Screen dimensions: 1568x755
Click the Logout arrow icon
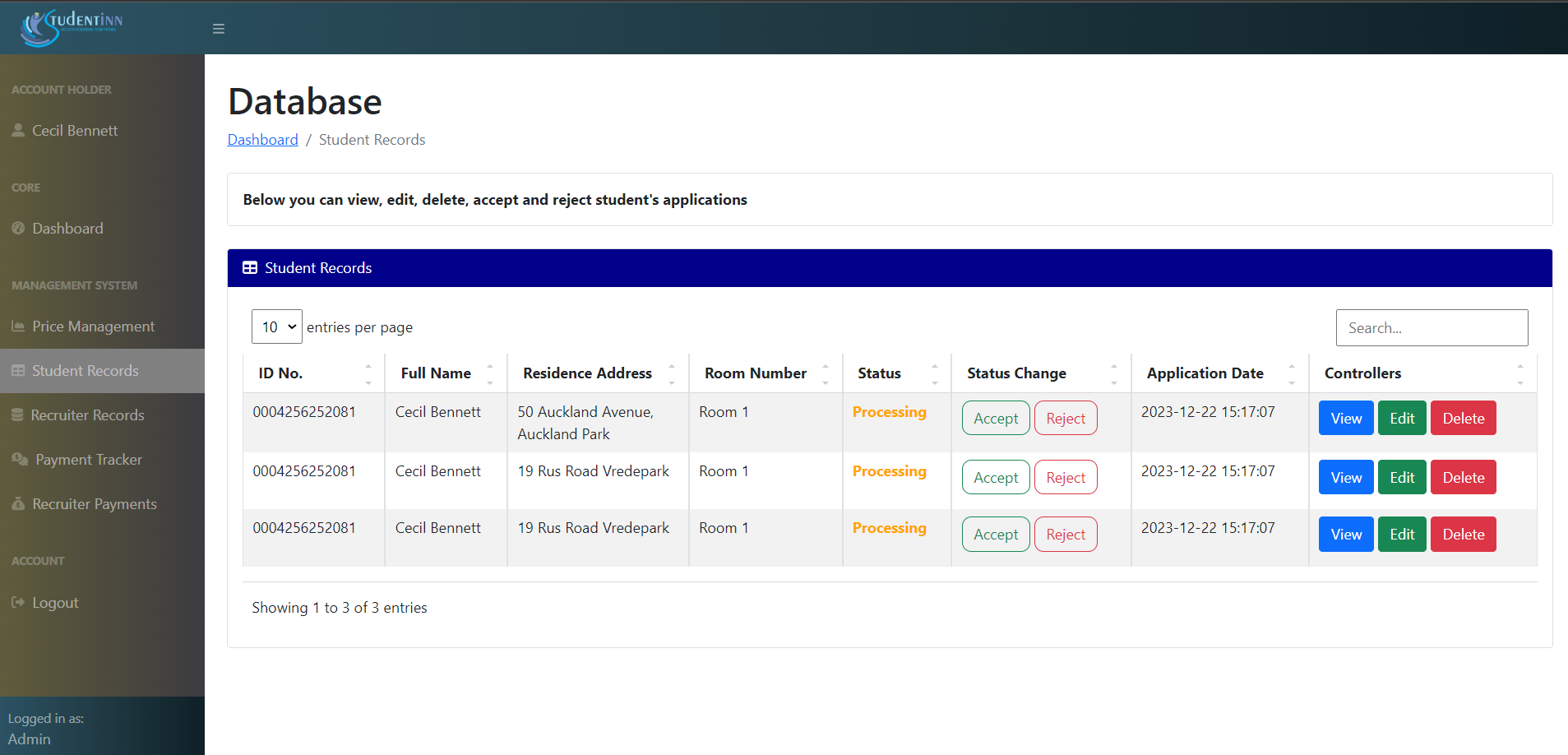[x=18, y=602]
